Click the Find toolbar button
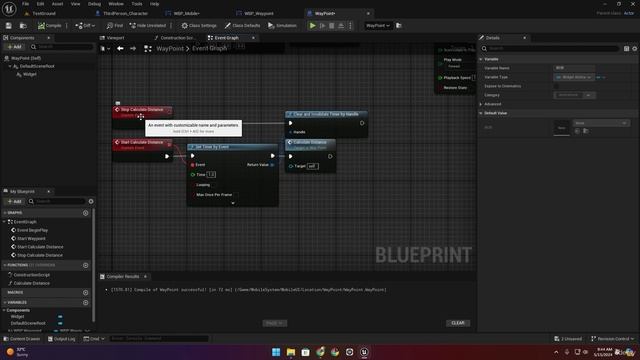The width and height of the screenshot is (640, 360). click(x=115, y=26)
